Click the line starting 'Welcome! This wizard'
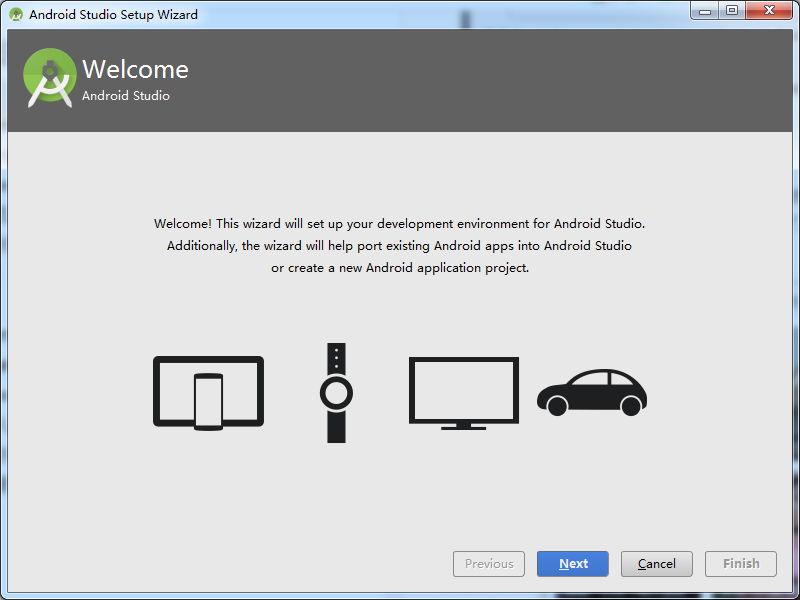This screenshot has height=600, width=800. tap(399, 224)
